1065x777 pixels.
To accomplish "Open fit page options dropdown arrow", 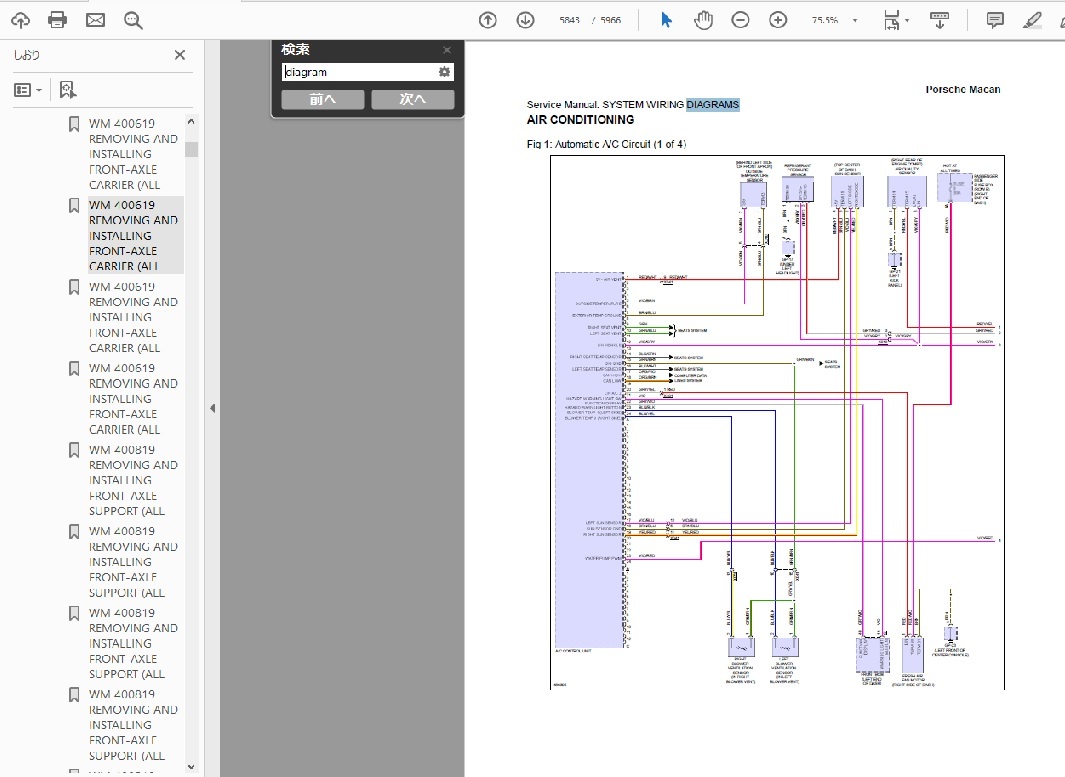I will [x=907, y=20].
